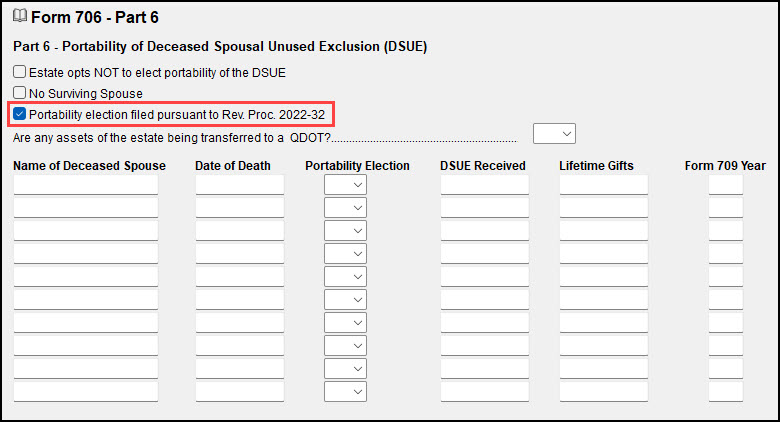Open second row Portability Election dropdown
Viewport: 780px width, 422px height.
(x=345, y=208)
